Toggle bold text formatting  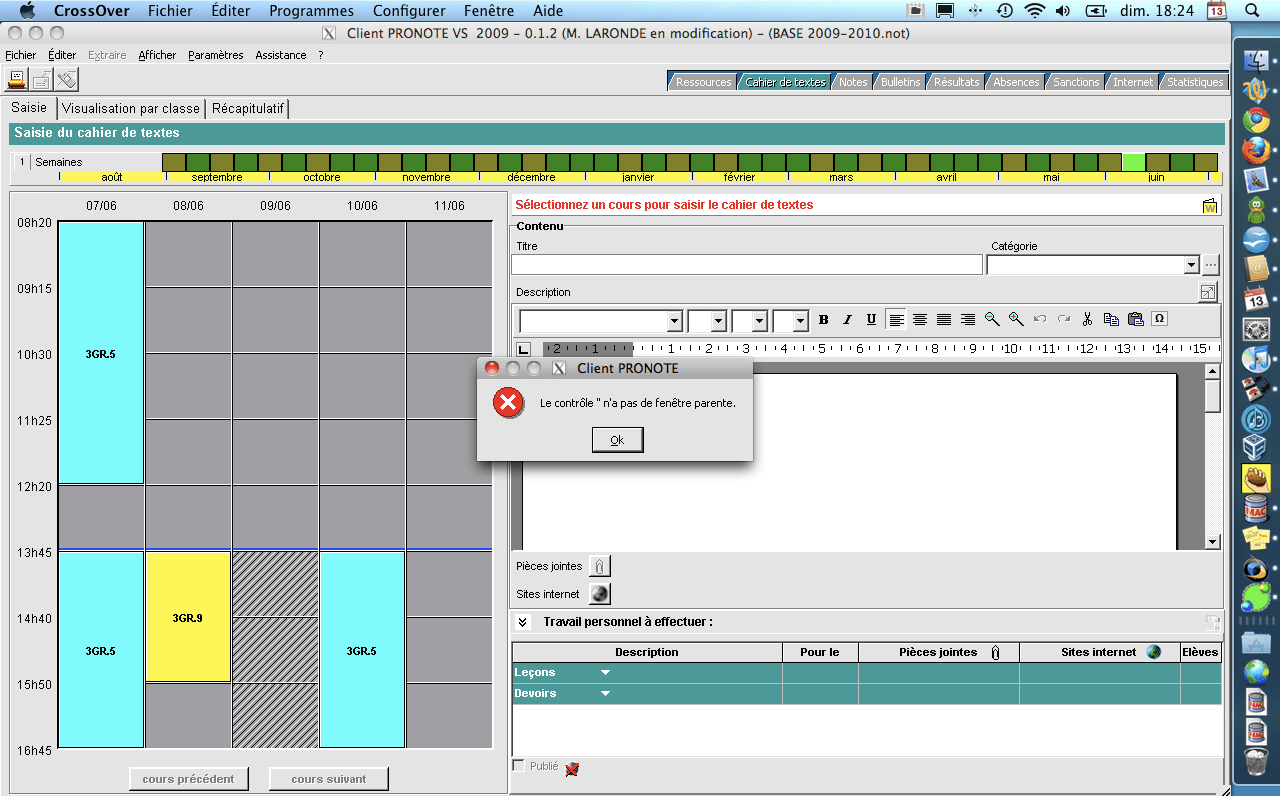pos(824,320)
